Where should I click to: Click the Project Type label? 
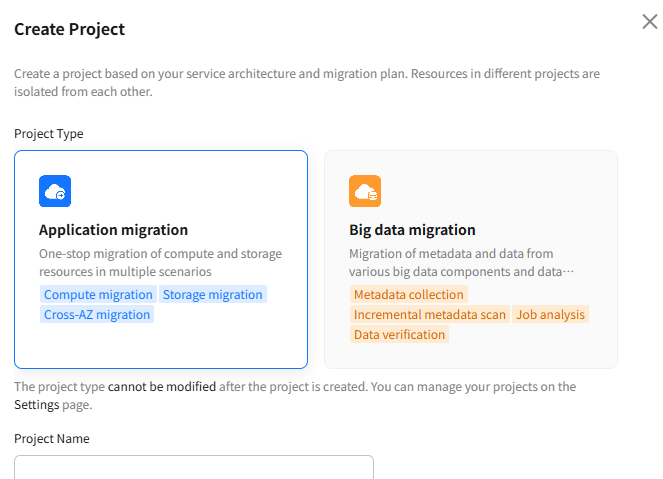tap(49, 134)
